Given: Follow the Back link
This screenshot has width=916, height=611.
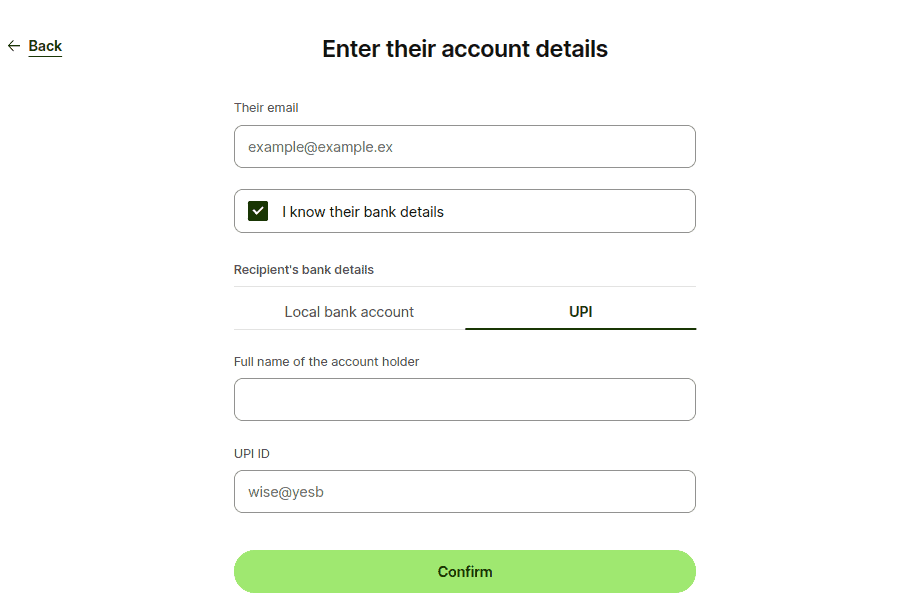Looking at the screenshot, I should 45,46.
